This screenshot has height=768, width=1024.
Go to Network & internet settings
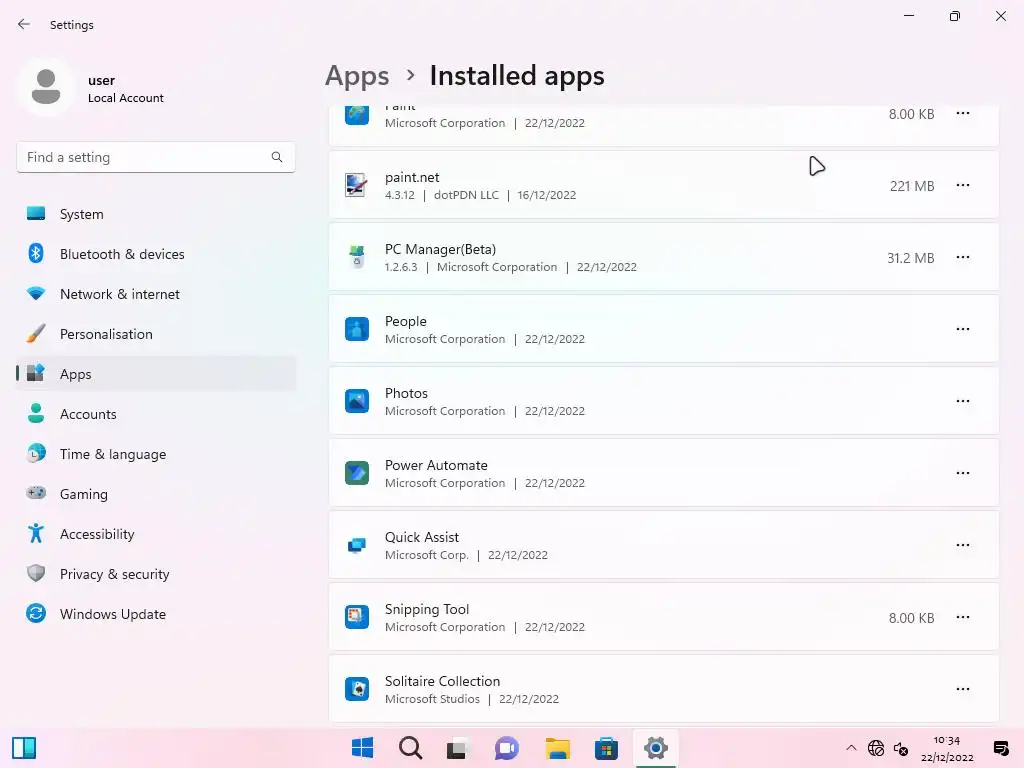(x=155, y=294)
